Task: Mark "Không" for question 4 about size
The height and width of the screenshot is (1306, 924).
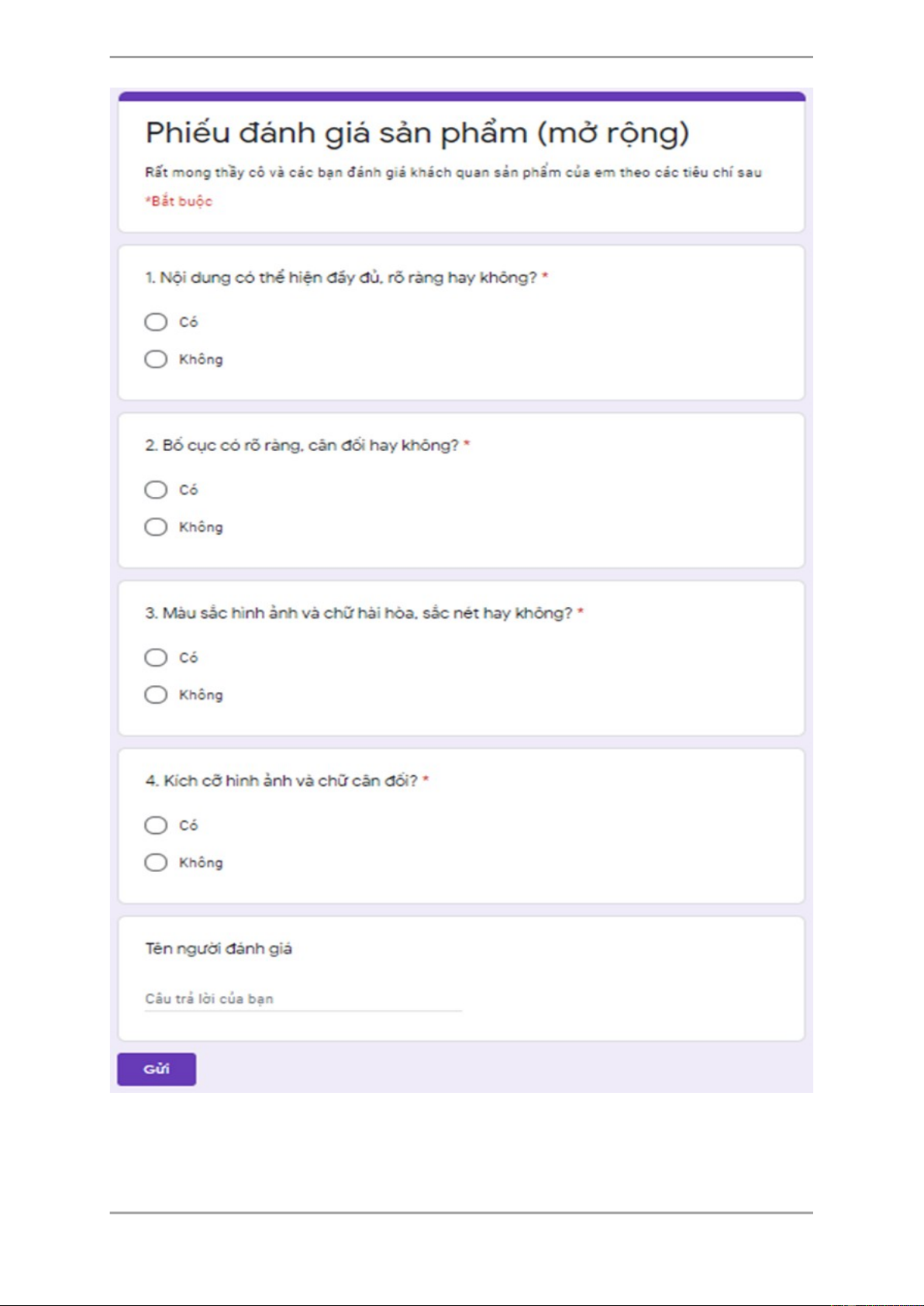Action: click(x=156, y=863)
